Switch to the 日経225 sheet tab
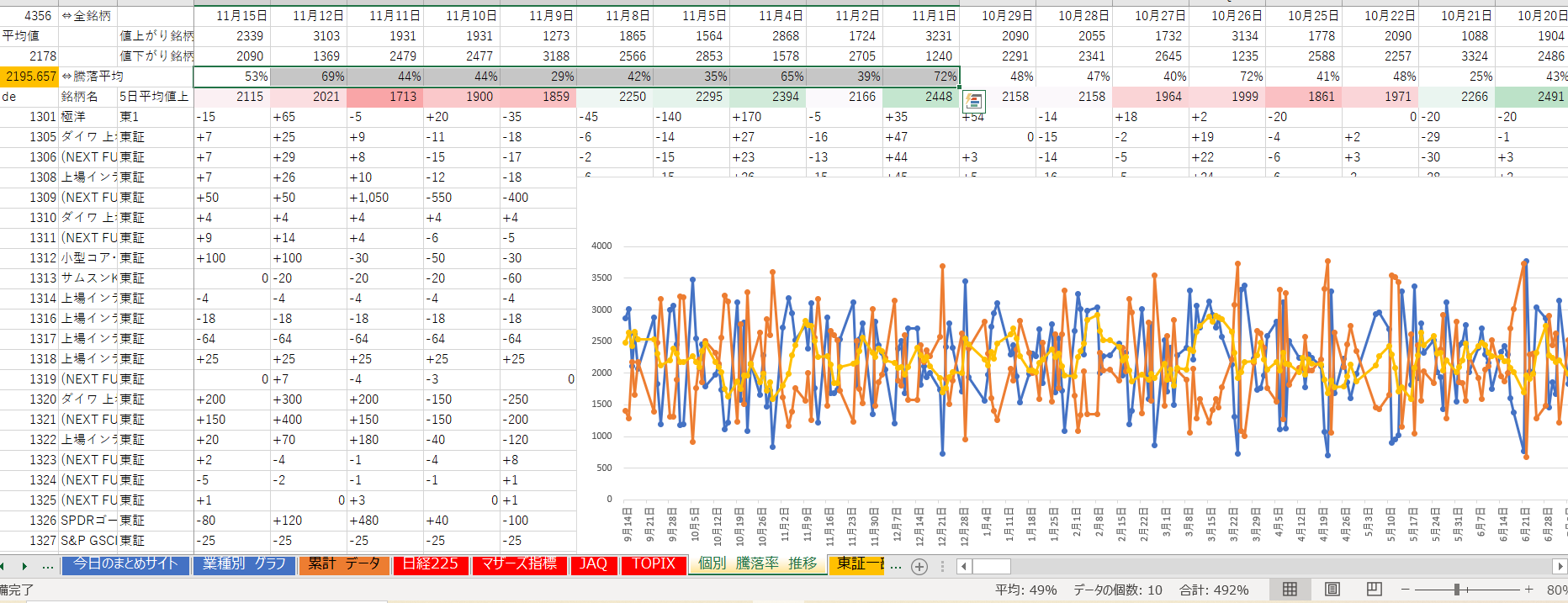Screen dimensions: 1568x603 [x=430, y=564]
